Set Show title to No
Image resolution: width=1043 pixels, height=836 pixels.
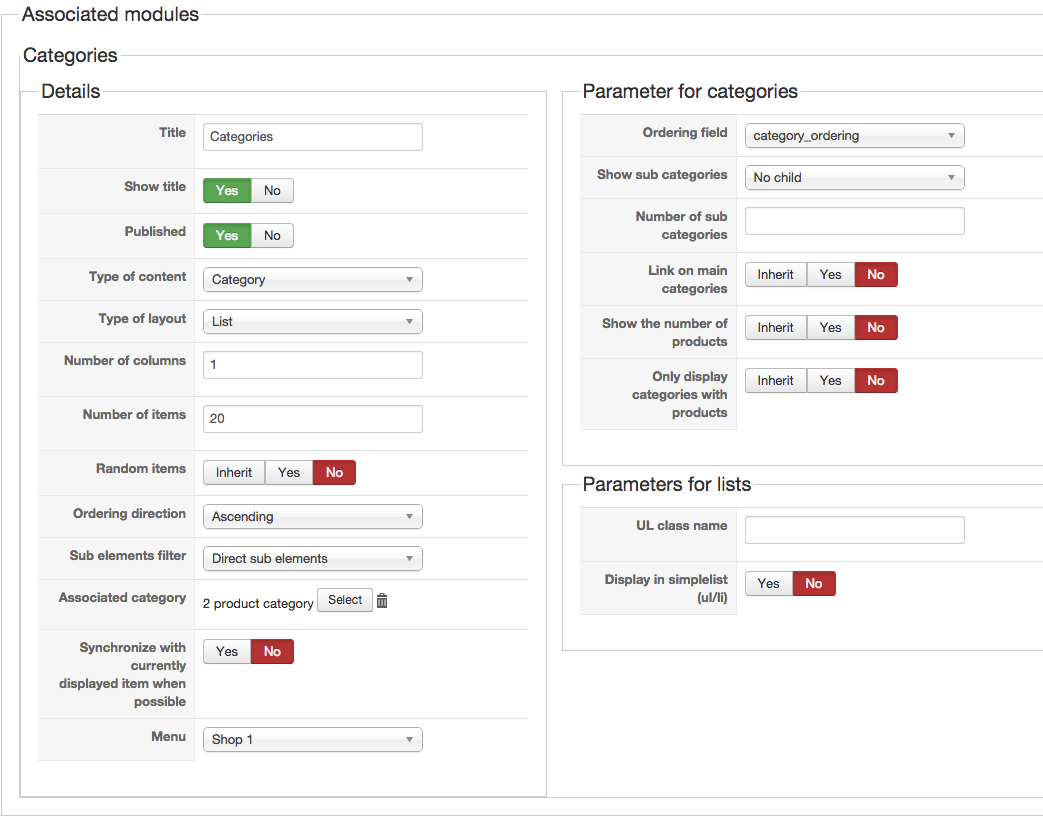[272, 191]
